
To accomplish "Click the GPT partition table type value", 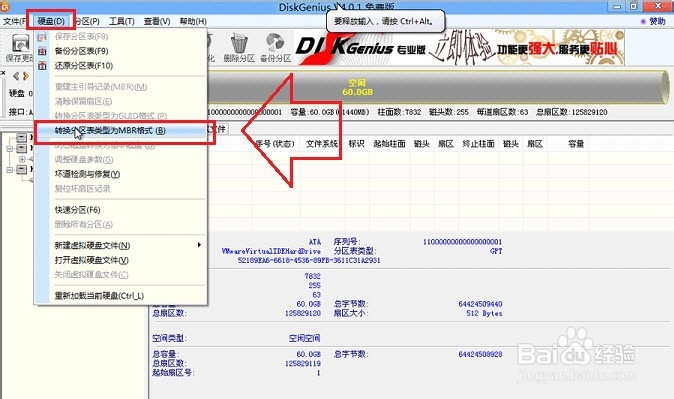I will (496, 251).
